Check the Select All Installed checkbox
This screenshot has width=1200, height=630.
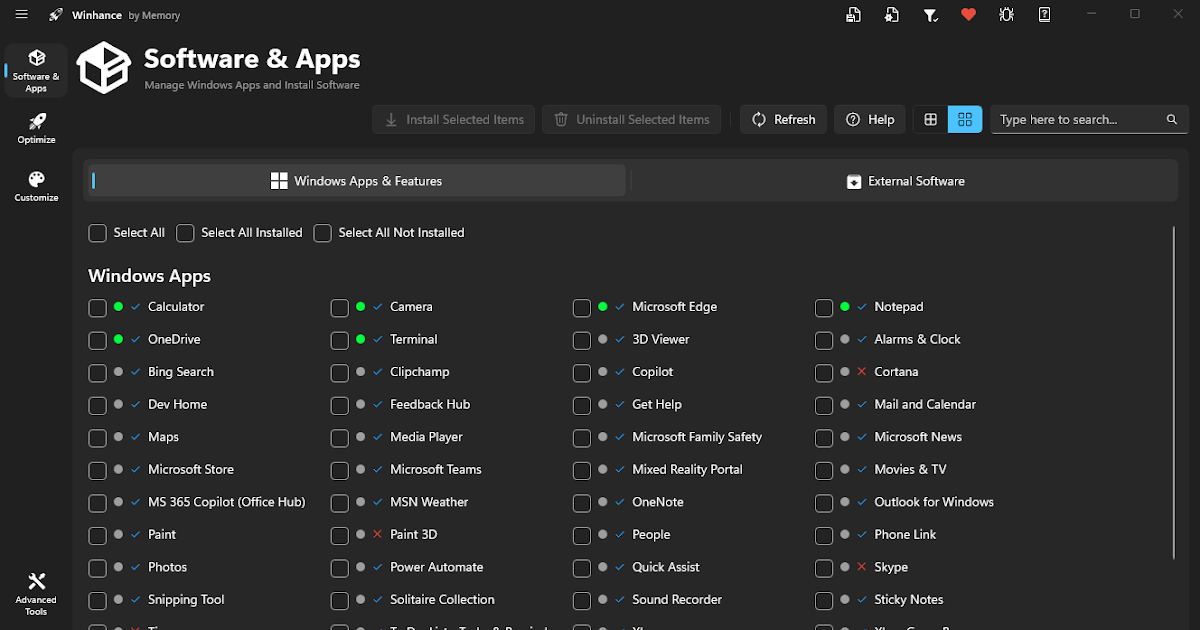[185, 233]
